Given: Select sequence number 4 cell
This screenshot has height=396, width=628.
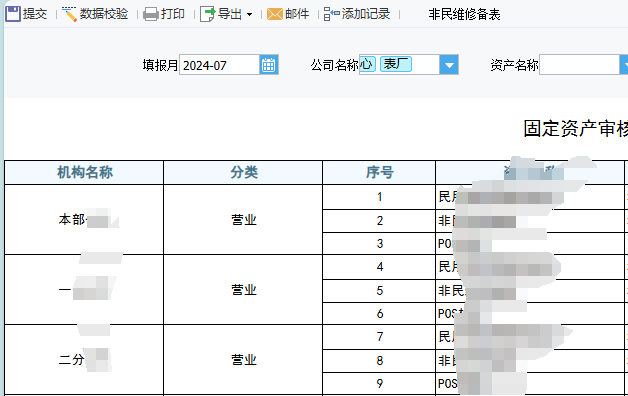Looking at the screenshot, I should (379, 267).
